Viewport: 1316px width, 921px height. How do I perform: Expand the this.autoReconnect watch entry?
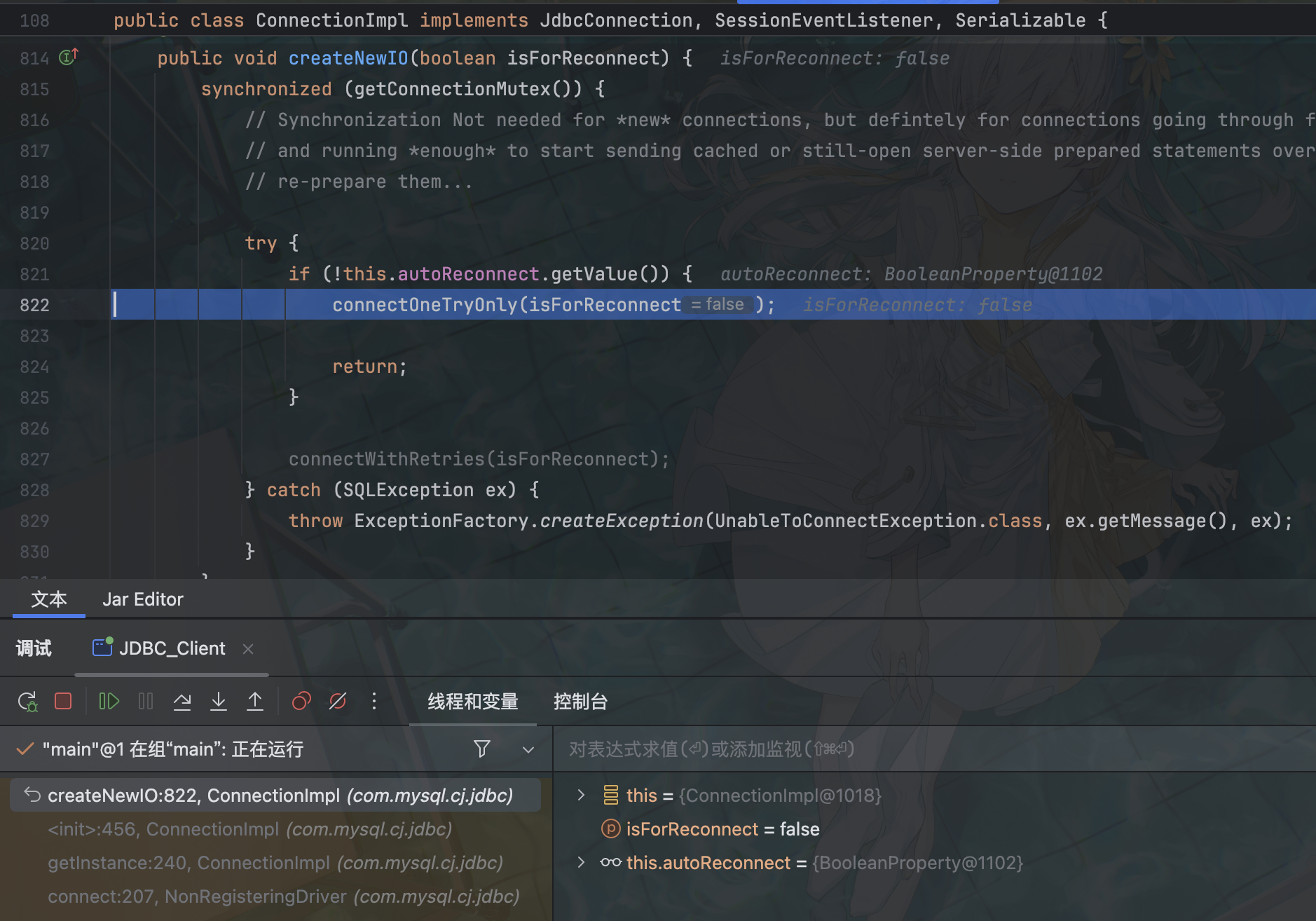[x=581, y=862]
